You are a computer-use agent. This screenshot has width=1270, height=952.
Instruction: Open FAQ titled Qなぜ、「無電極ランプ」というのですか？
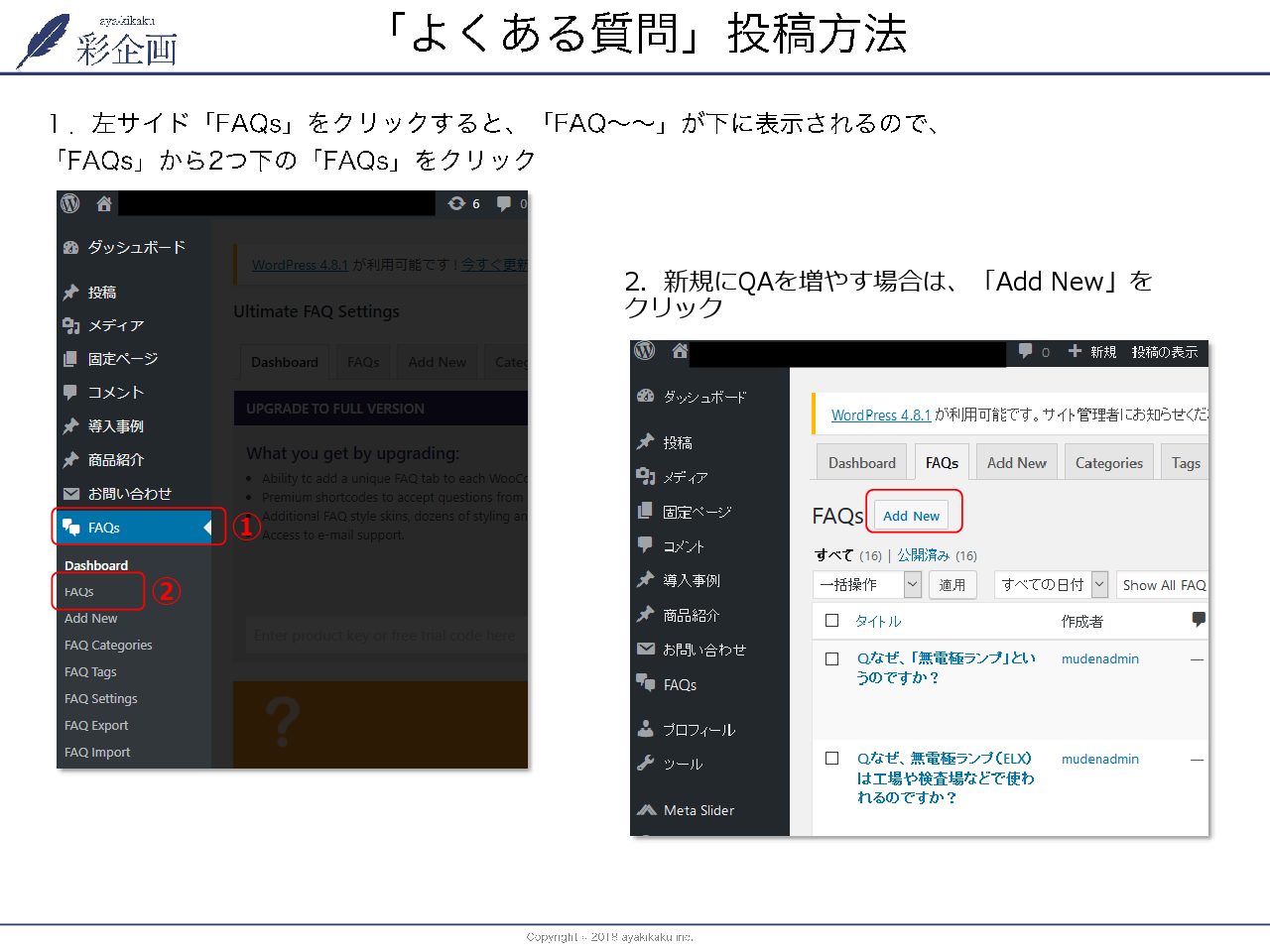coord(947,667)
